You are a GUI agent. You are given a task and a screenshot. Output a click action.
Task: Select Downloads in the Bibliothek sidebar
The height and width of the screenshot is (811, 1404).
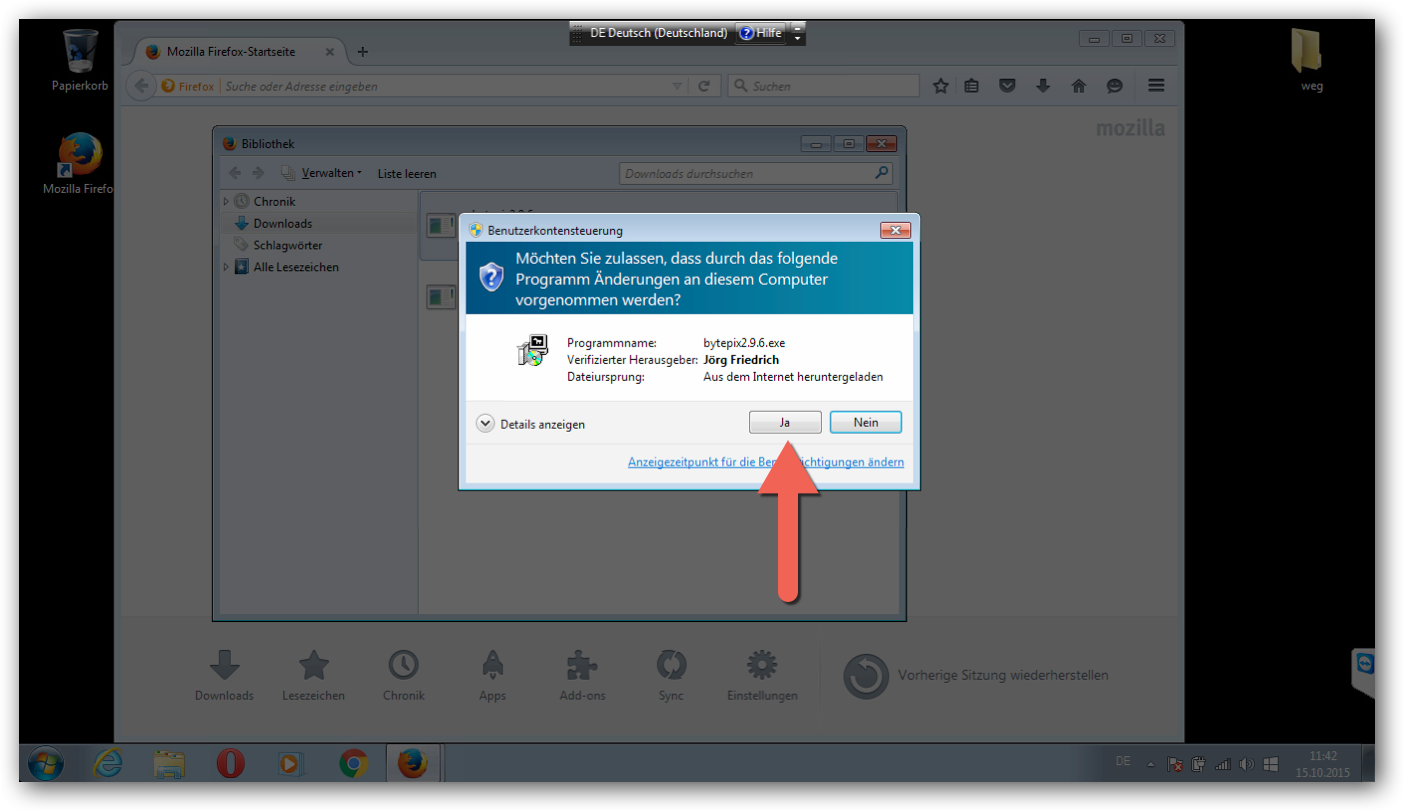pyautogui.click(x=283, y=223)
